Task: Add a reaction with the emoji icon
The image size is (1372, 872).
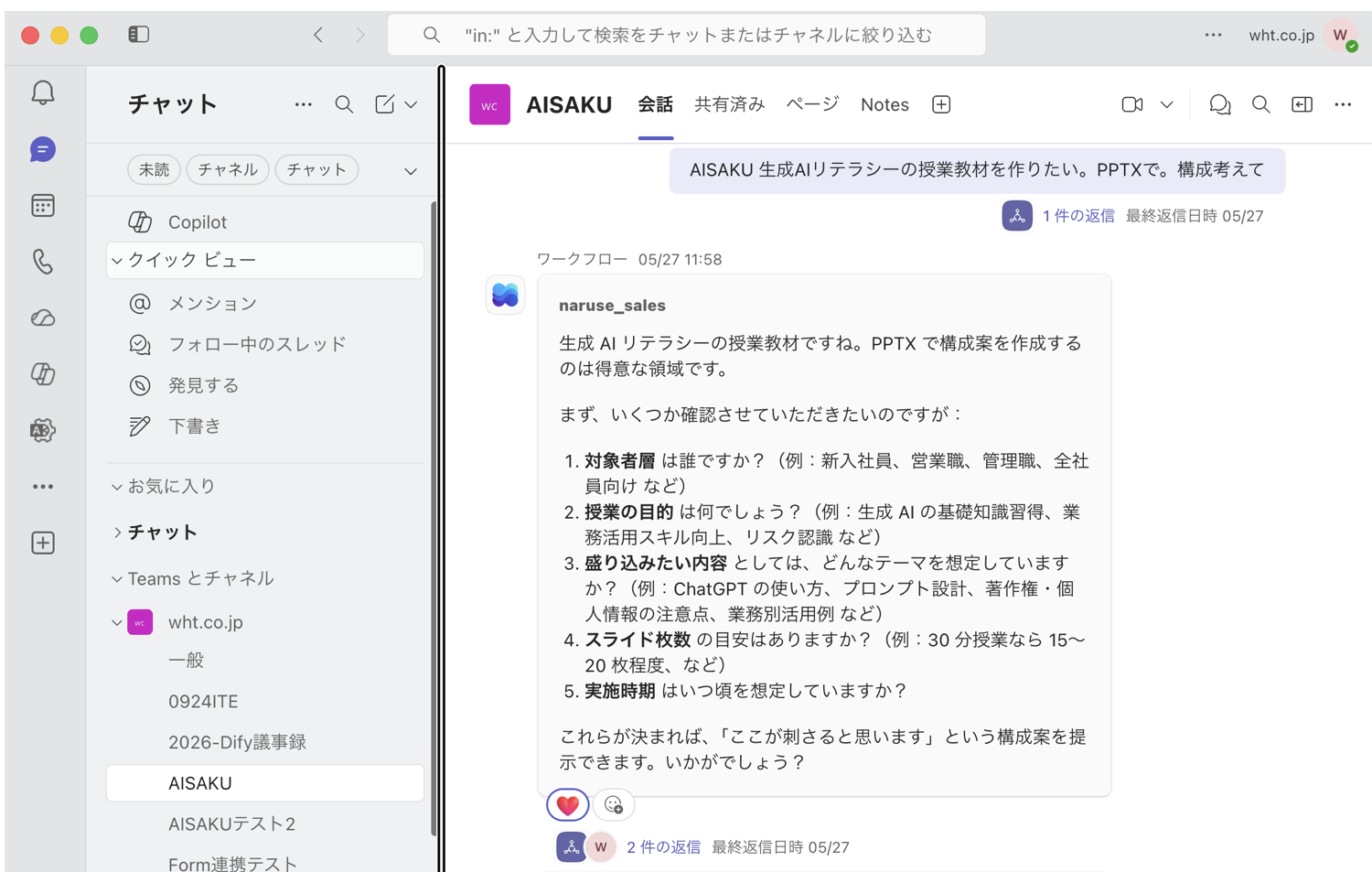Action: coord(614,805)
